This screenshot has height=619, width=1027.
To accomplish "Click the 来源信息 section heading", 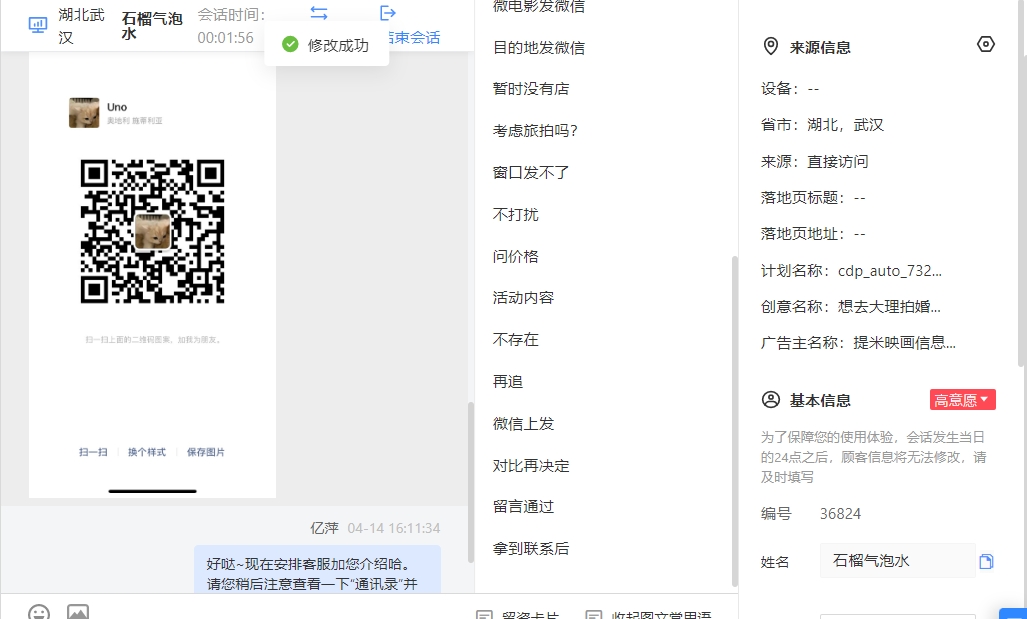I will 820,47.
